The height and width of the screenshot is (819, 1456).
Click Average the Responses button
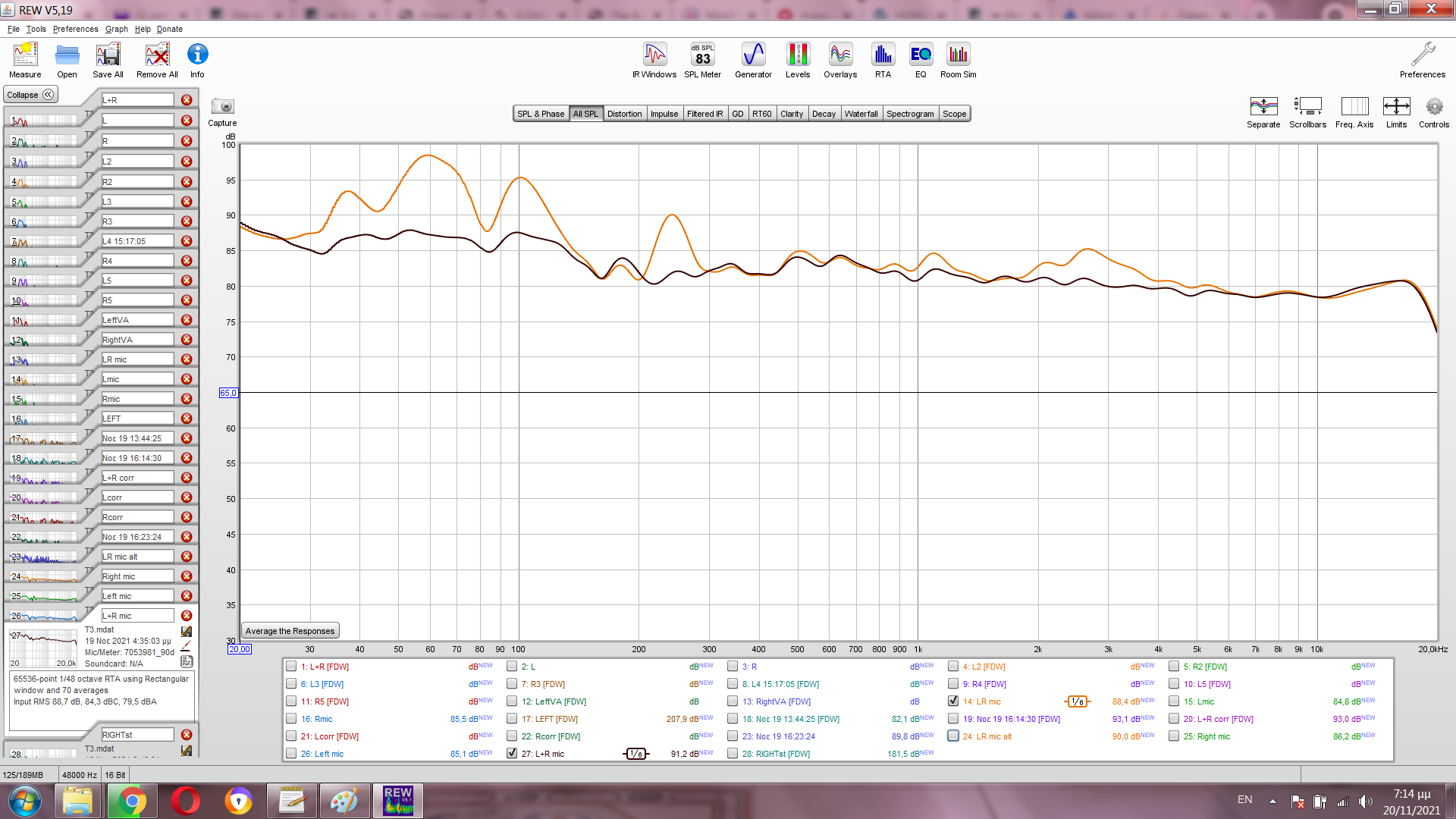click(290, 631)
